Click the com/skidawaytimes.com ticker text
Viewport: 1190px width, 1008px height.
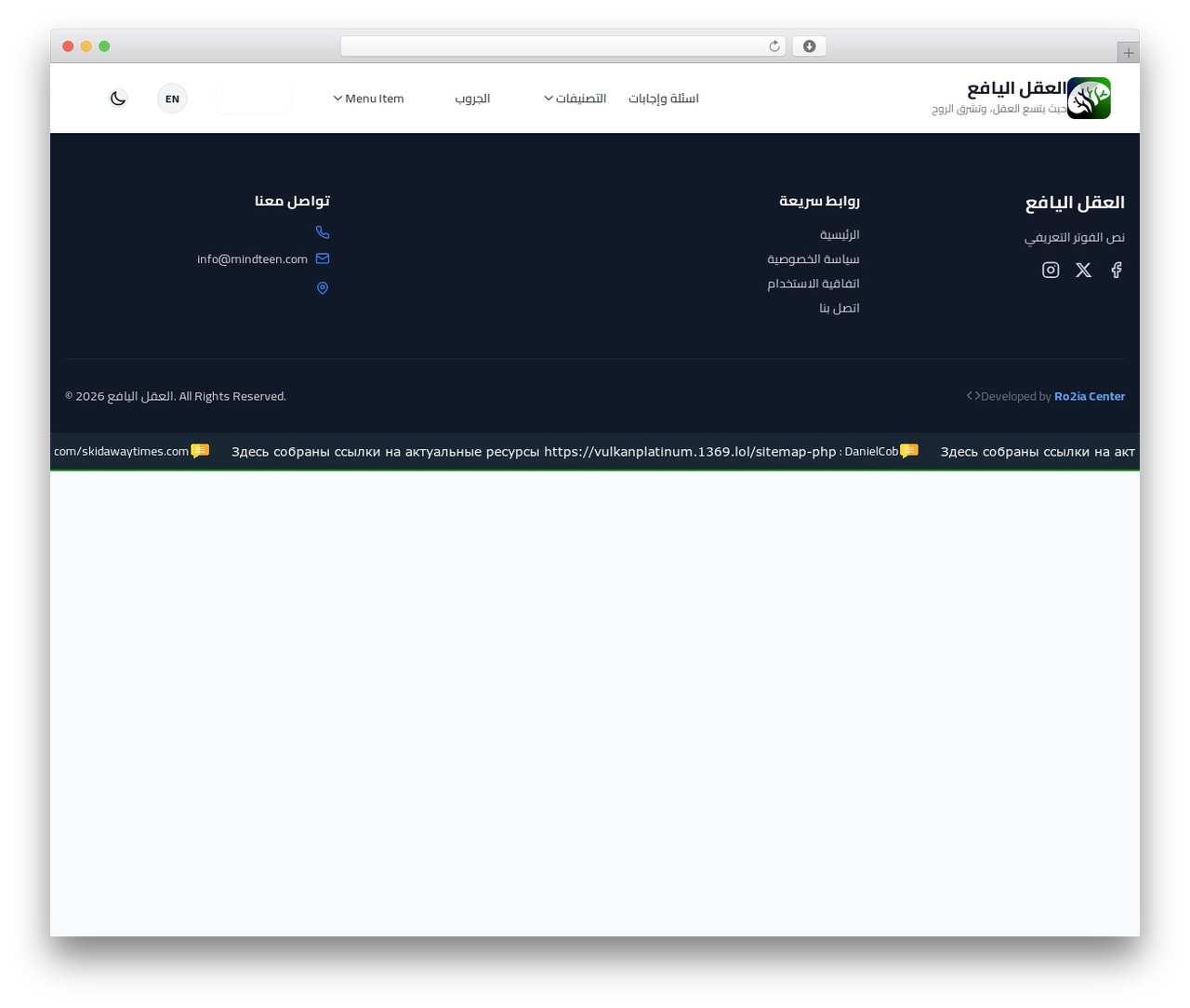(x=121, y=452)
